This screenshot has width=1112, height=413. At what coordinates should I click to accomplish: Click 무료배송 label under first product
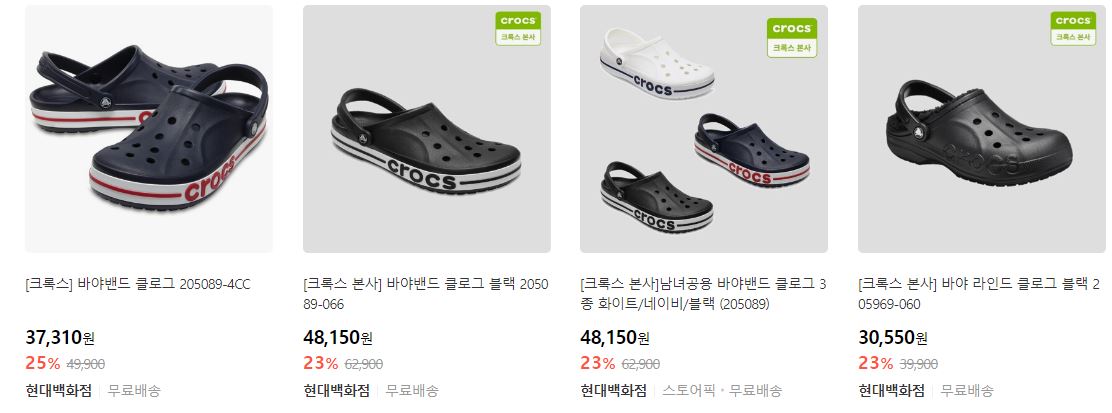(134, 390)
